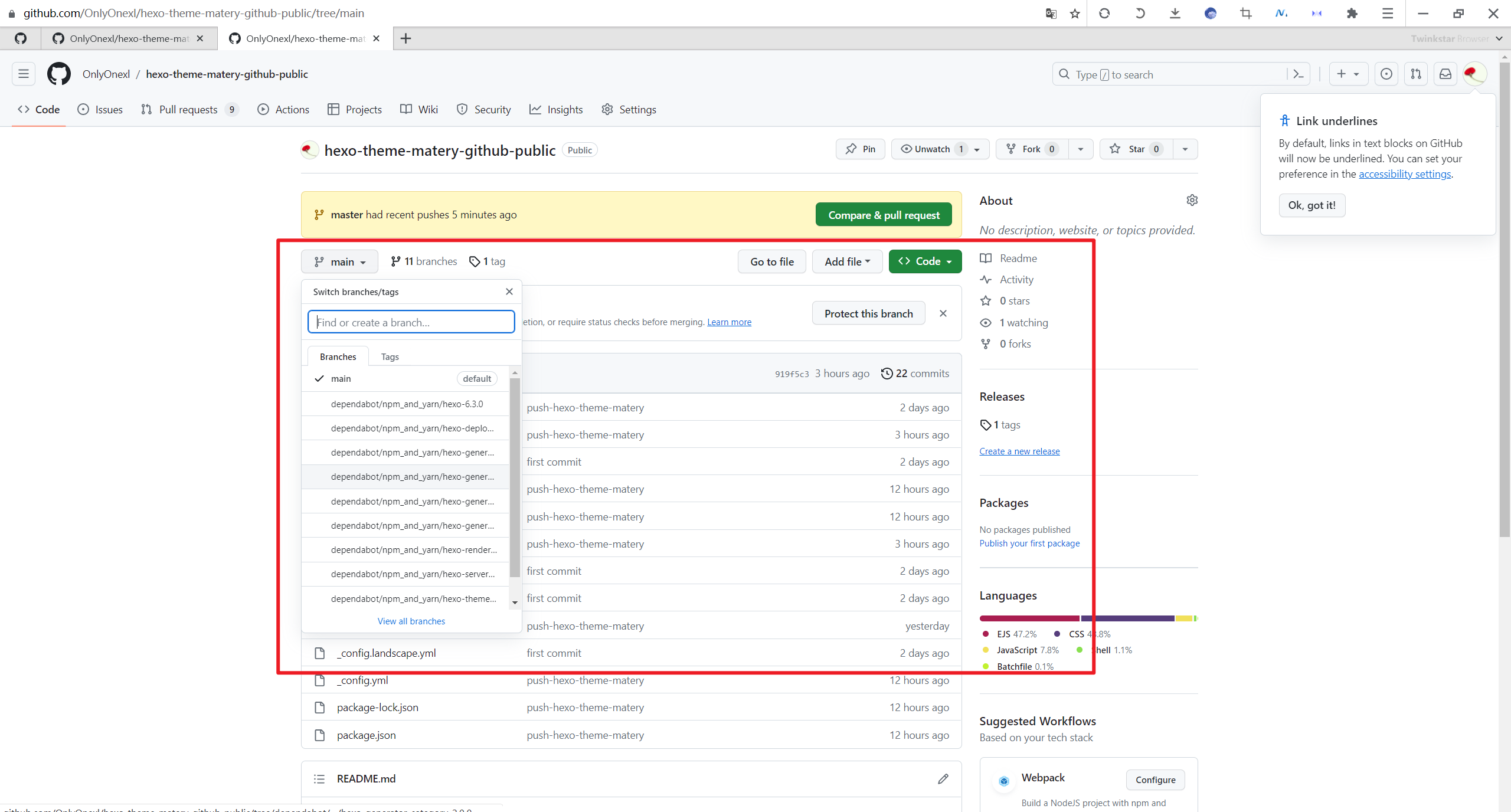Edit README.md with the pencil icon

point(943,779)
